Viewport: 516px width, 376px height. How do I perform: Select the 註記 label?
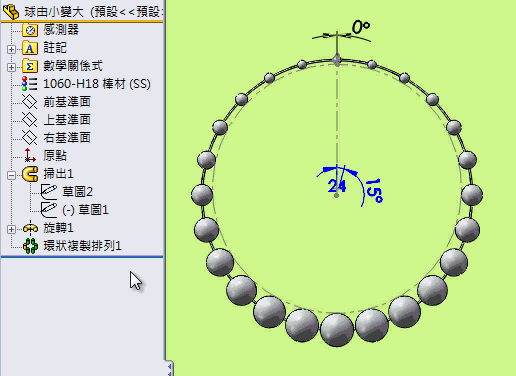pos(55,48)
